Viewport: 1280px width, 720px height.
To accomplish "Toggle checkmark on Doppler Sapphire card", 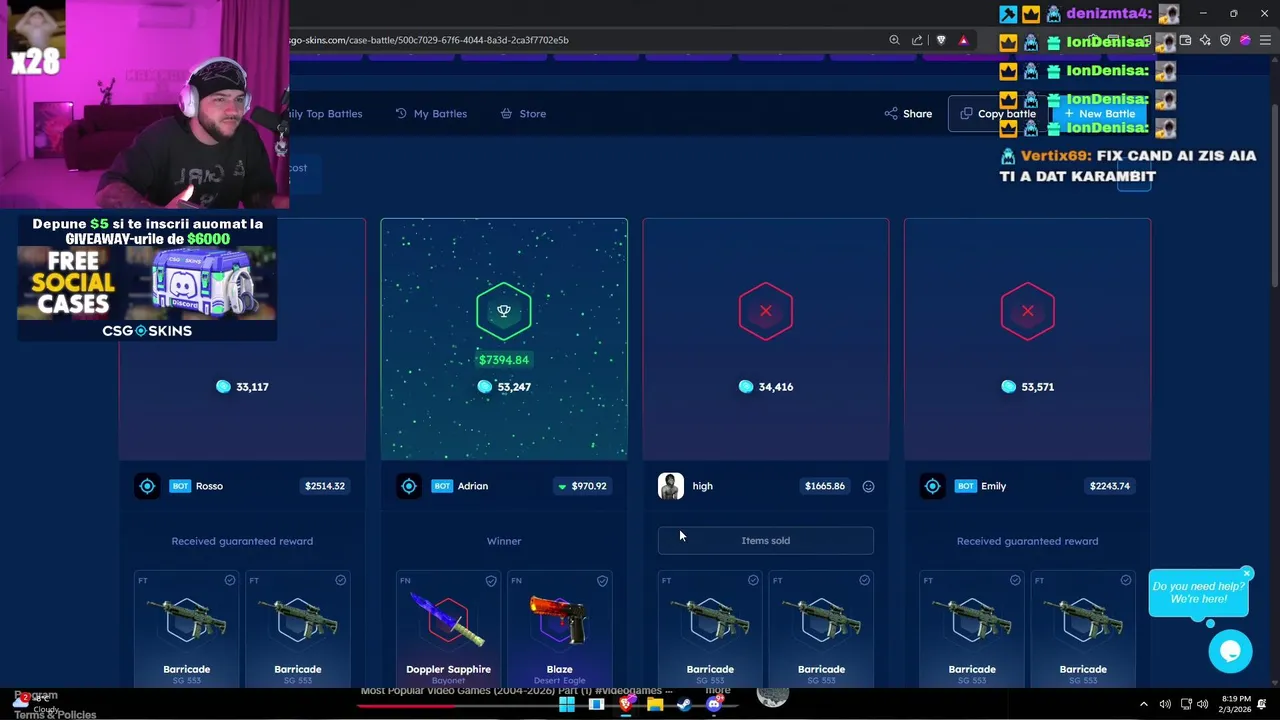I will tap(491, 580).
